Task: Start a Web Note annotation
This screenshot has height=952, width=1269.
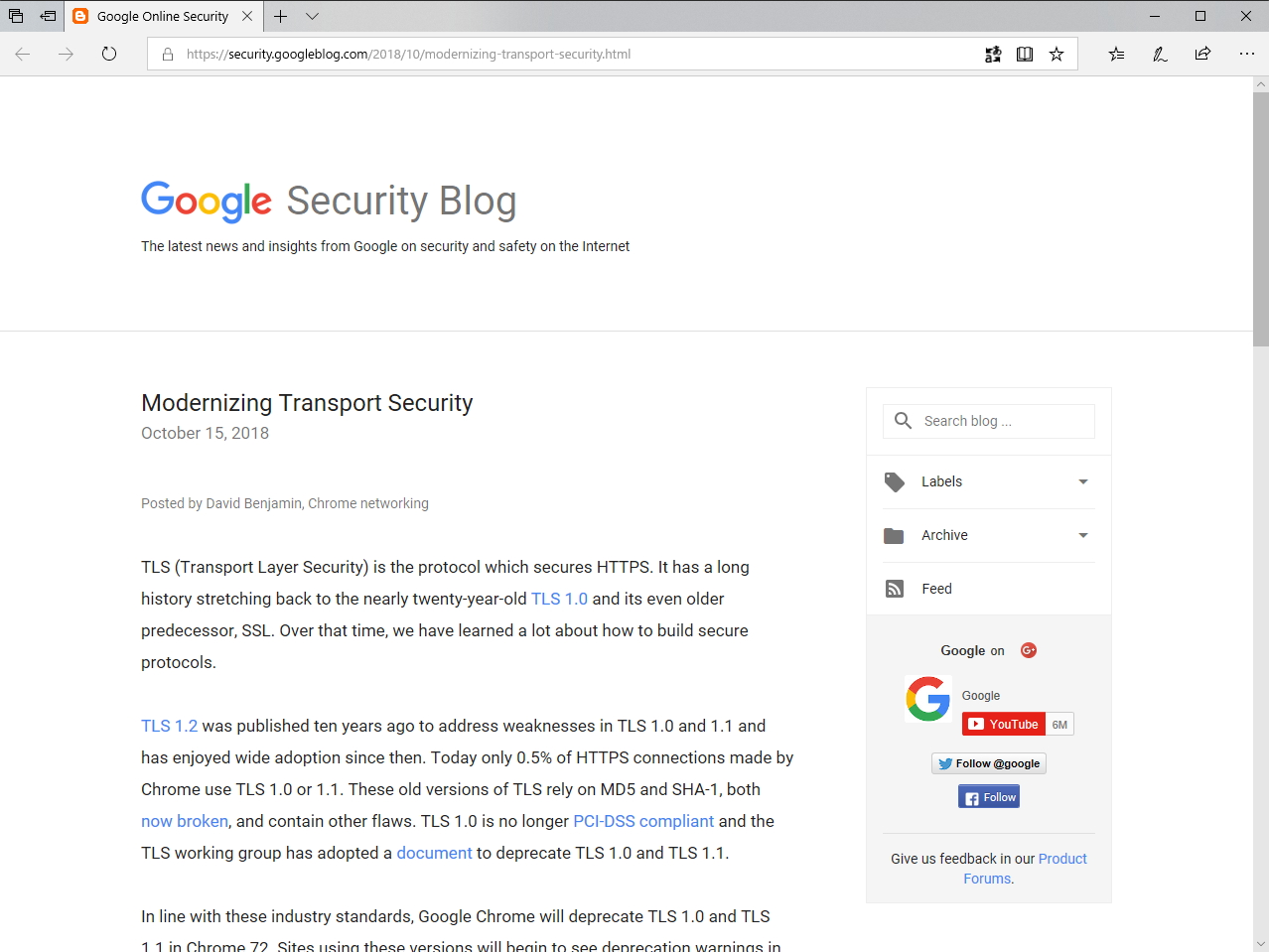Action: pyautogui.click(x=1159, y=54)
